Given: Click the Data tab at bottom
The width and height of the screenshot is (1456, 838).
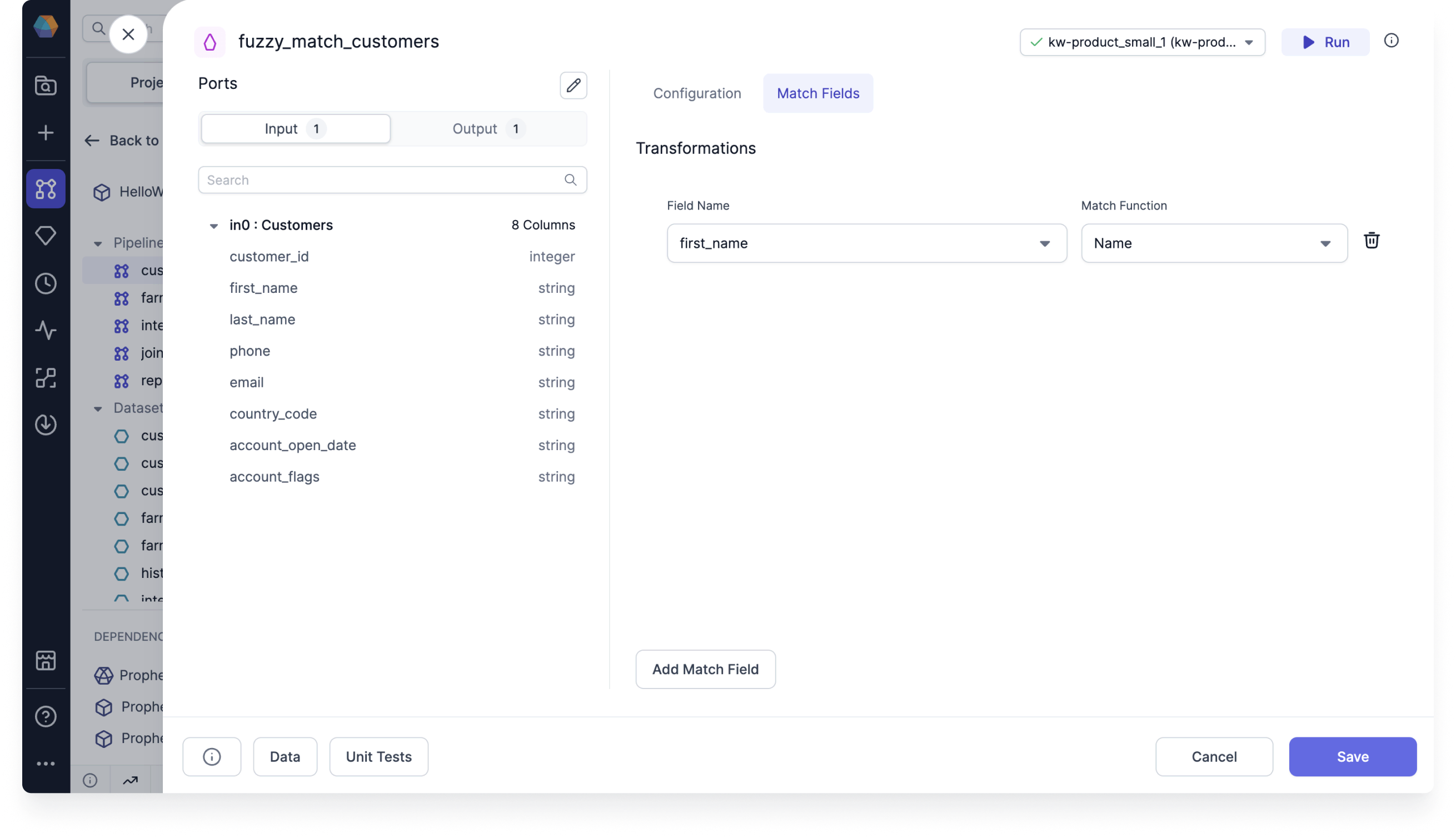Looking at the screenshot, I should (x=284, y=756).
